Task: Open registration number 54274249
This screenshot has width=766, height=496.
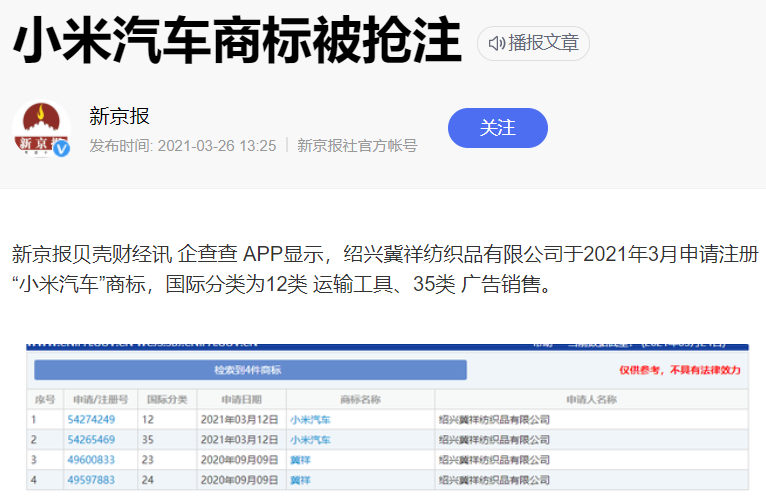Action: coord(91,419)
